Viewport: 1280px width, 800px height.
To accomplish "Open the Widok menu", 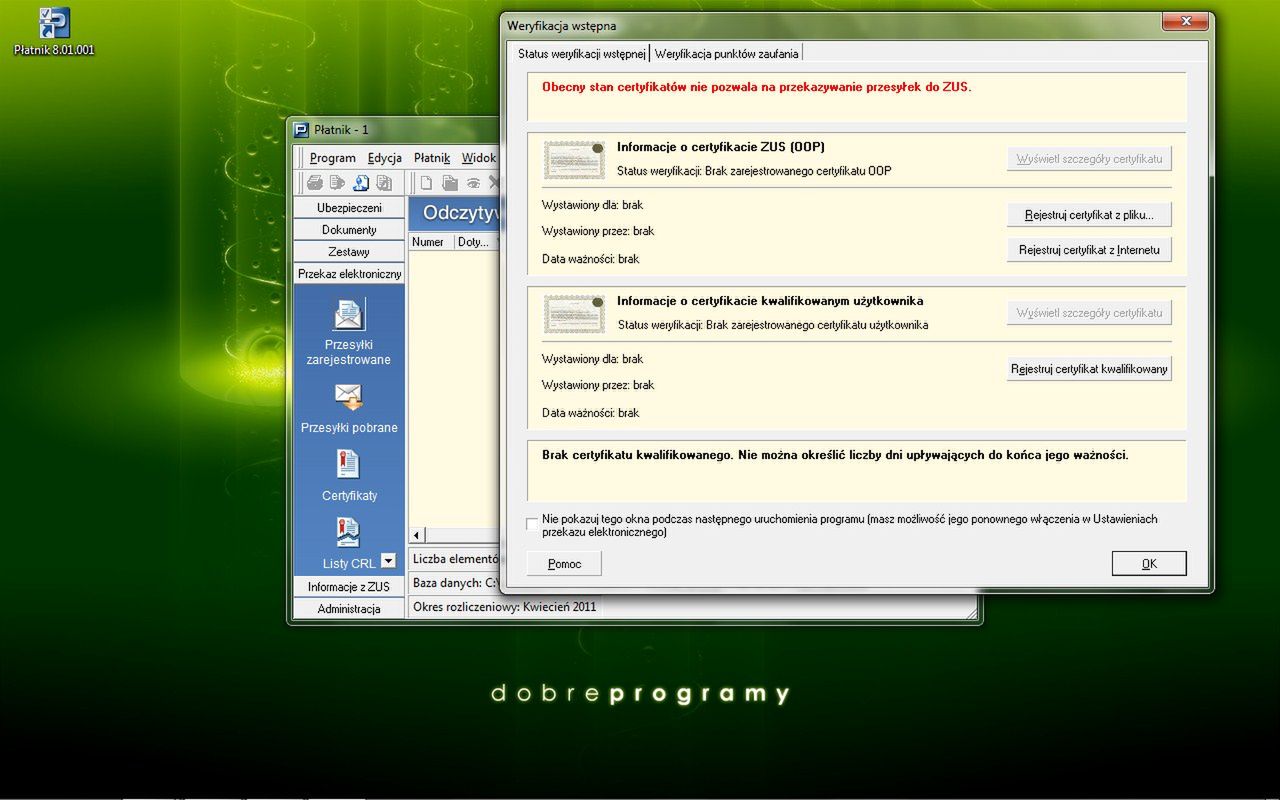I will (x=478, y=158).
